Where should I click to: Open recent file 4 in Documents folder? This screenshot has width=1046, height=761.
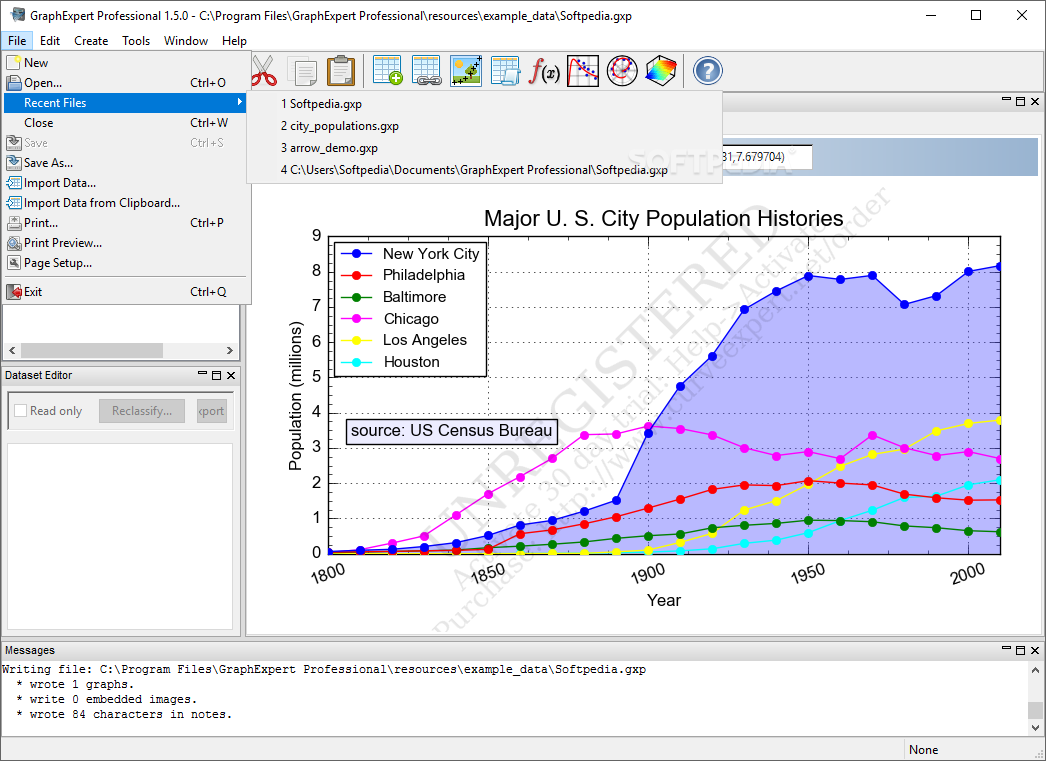click(x=484, y=170)
